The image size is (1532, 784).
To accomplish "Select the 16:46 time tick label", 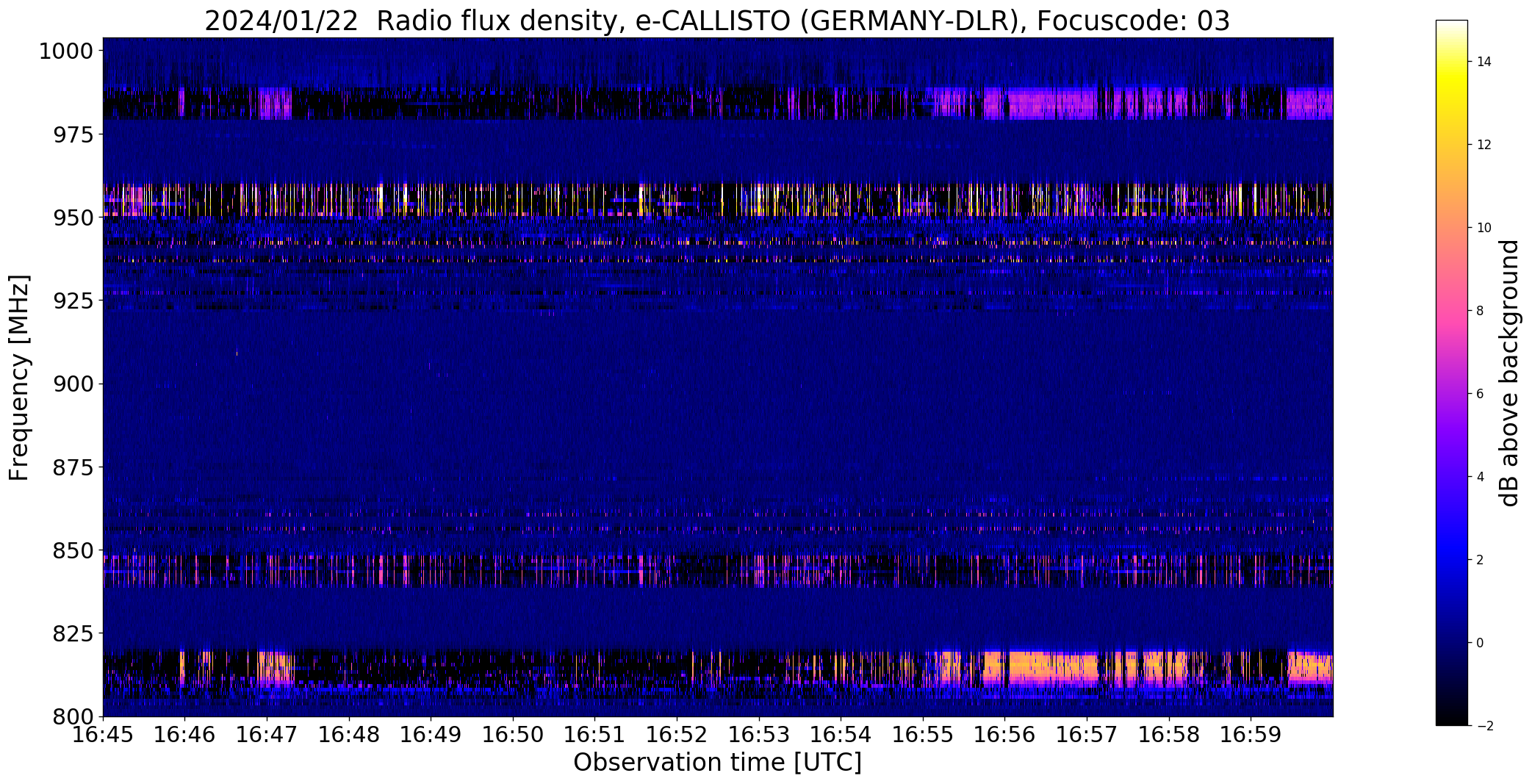I will [184, 735].
